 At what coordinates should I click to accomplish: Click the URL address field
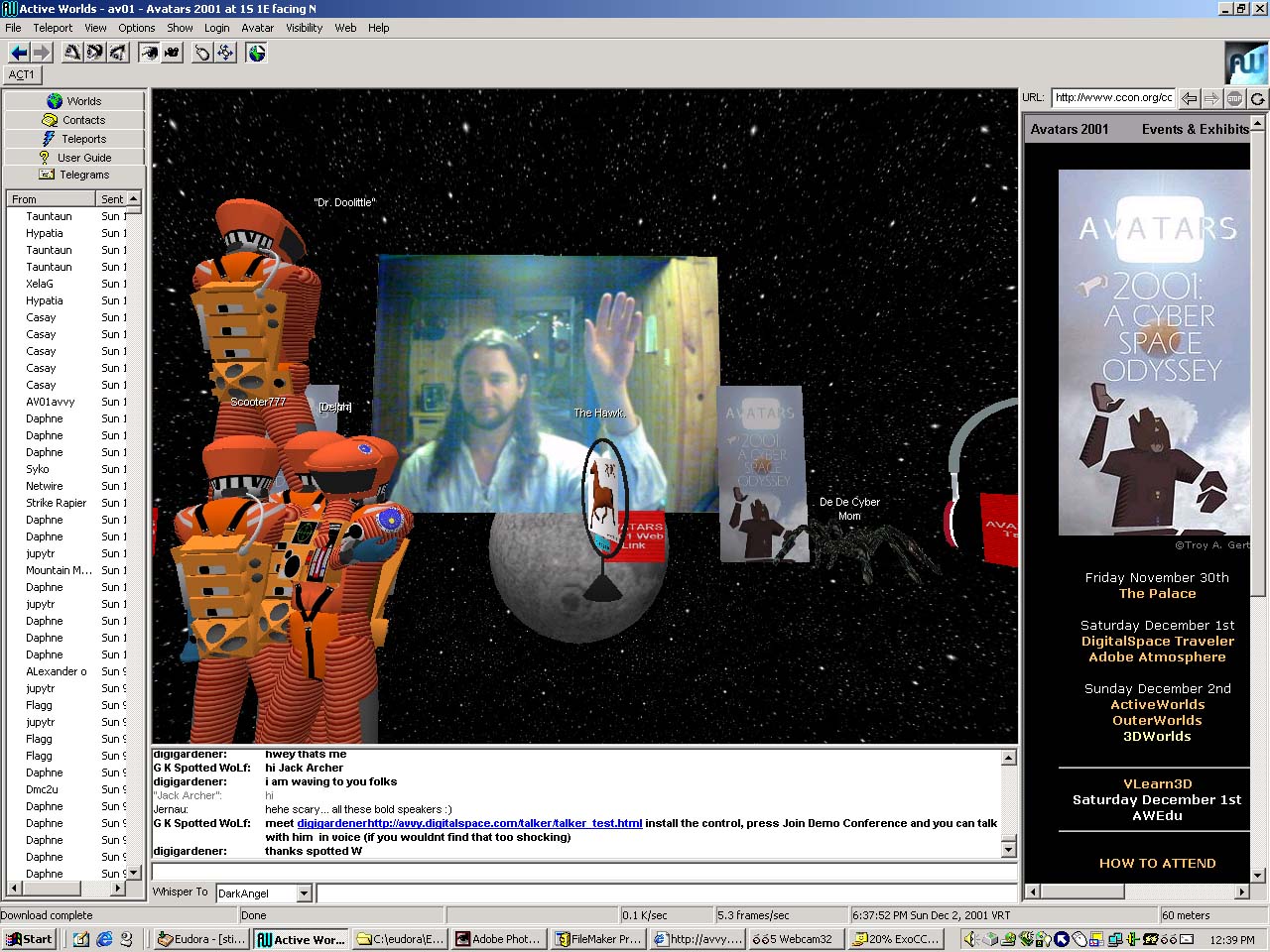[x=1112, y=98]
